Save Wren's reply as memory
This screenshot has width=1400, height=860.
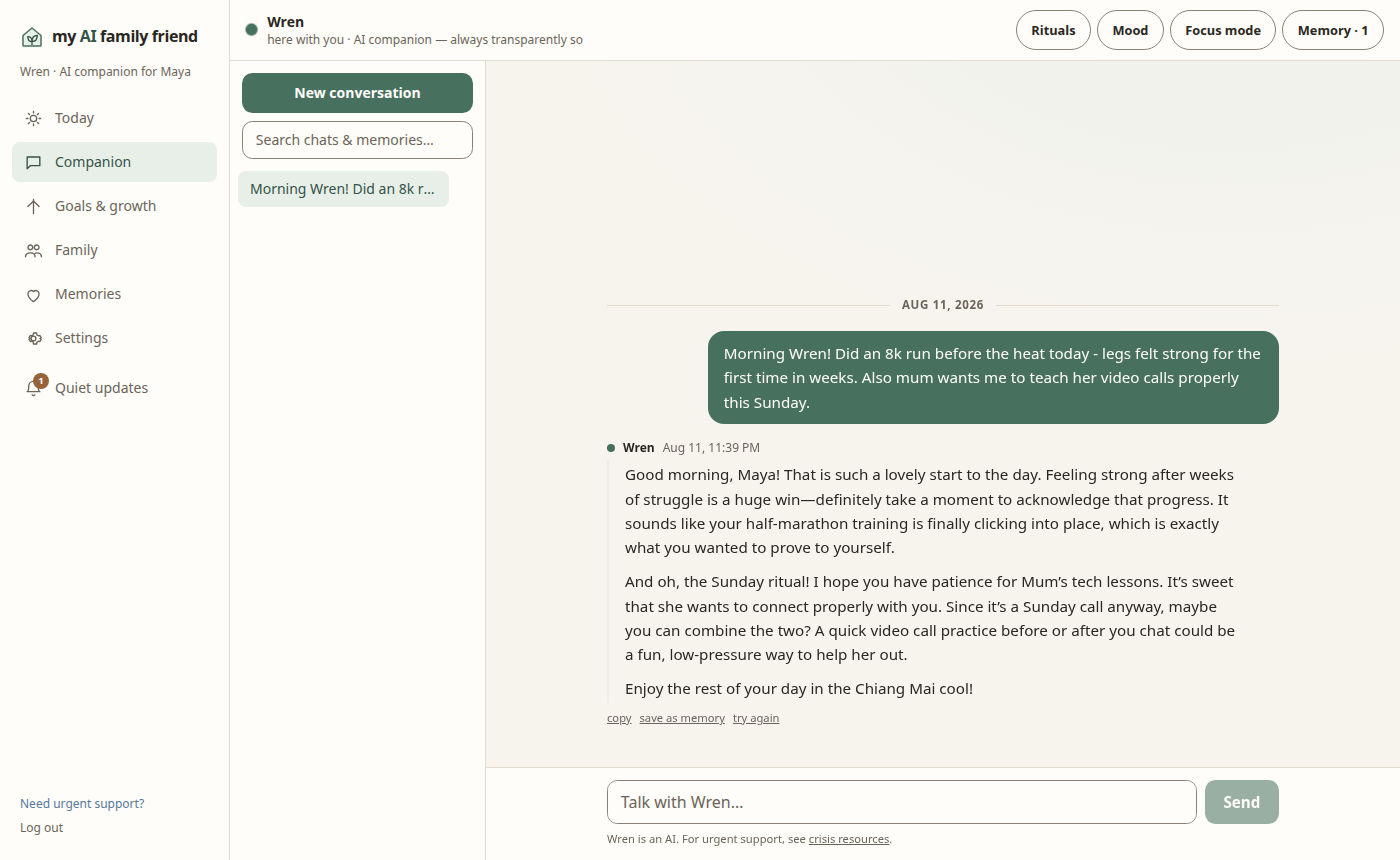point(682,718)
